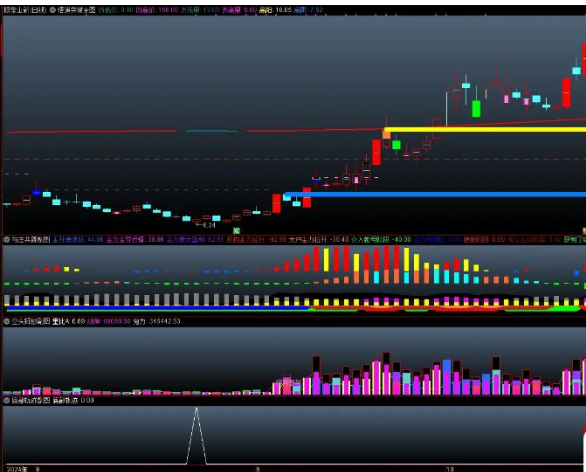Select the 6.34 low price label
Viewport: 586px width, 472px height.
coord(206,225)
